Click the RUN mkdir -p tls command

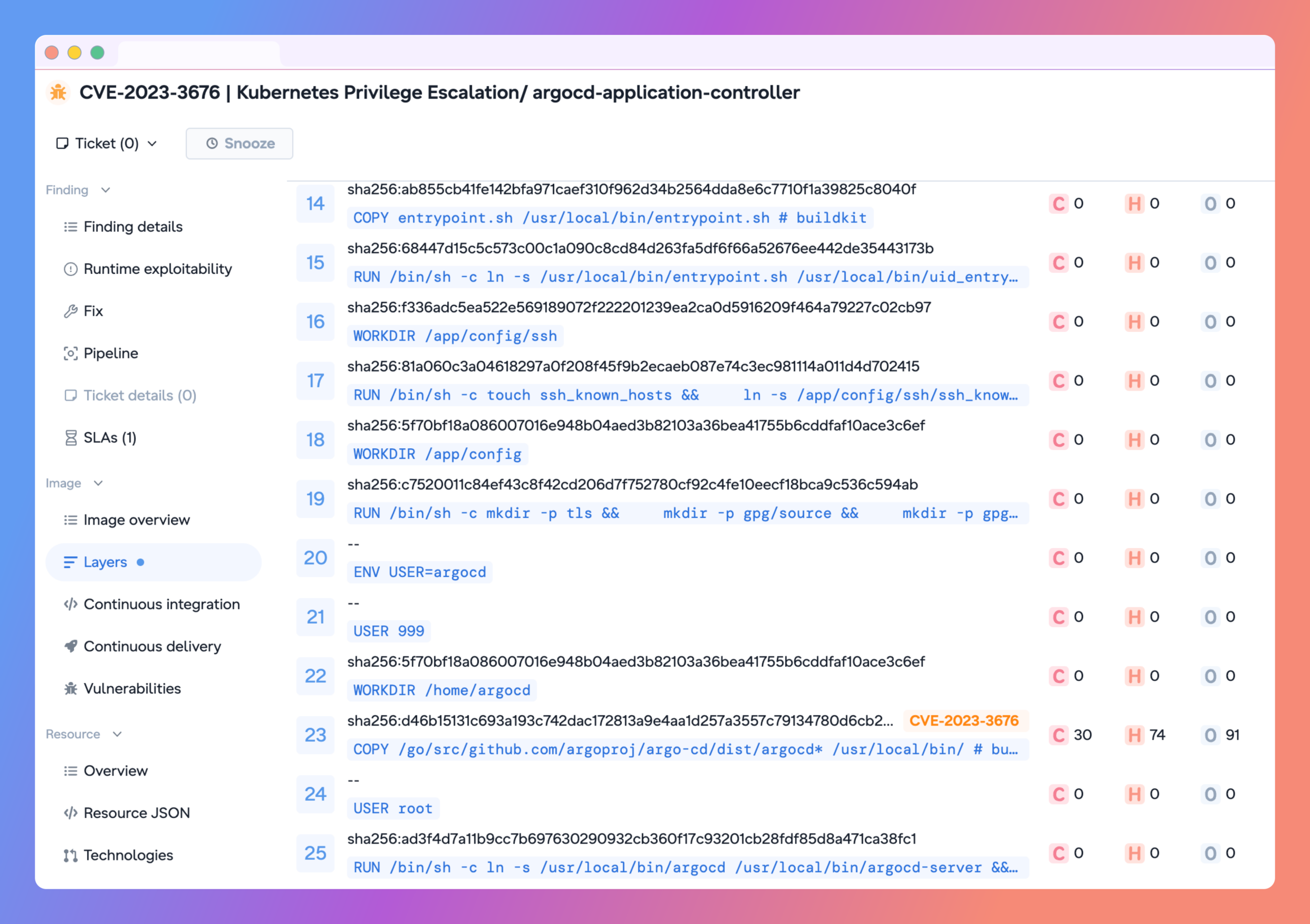[688, 513]
